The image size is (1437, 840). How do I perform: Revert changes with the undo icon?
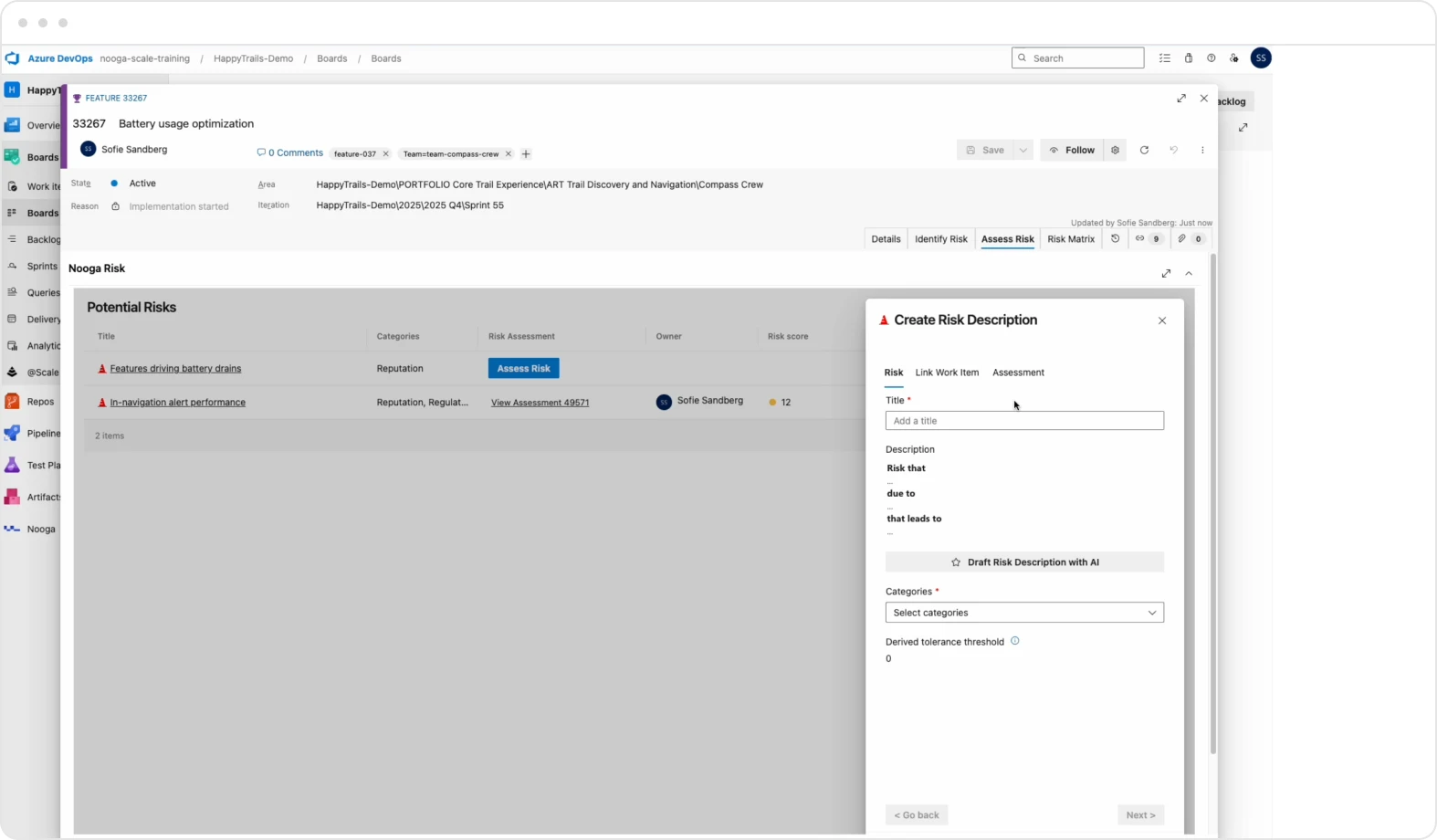pos(1173,151)
